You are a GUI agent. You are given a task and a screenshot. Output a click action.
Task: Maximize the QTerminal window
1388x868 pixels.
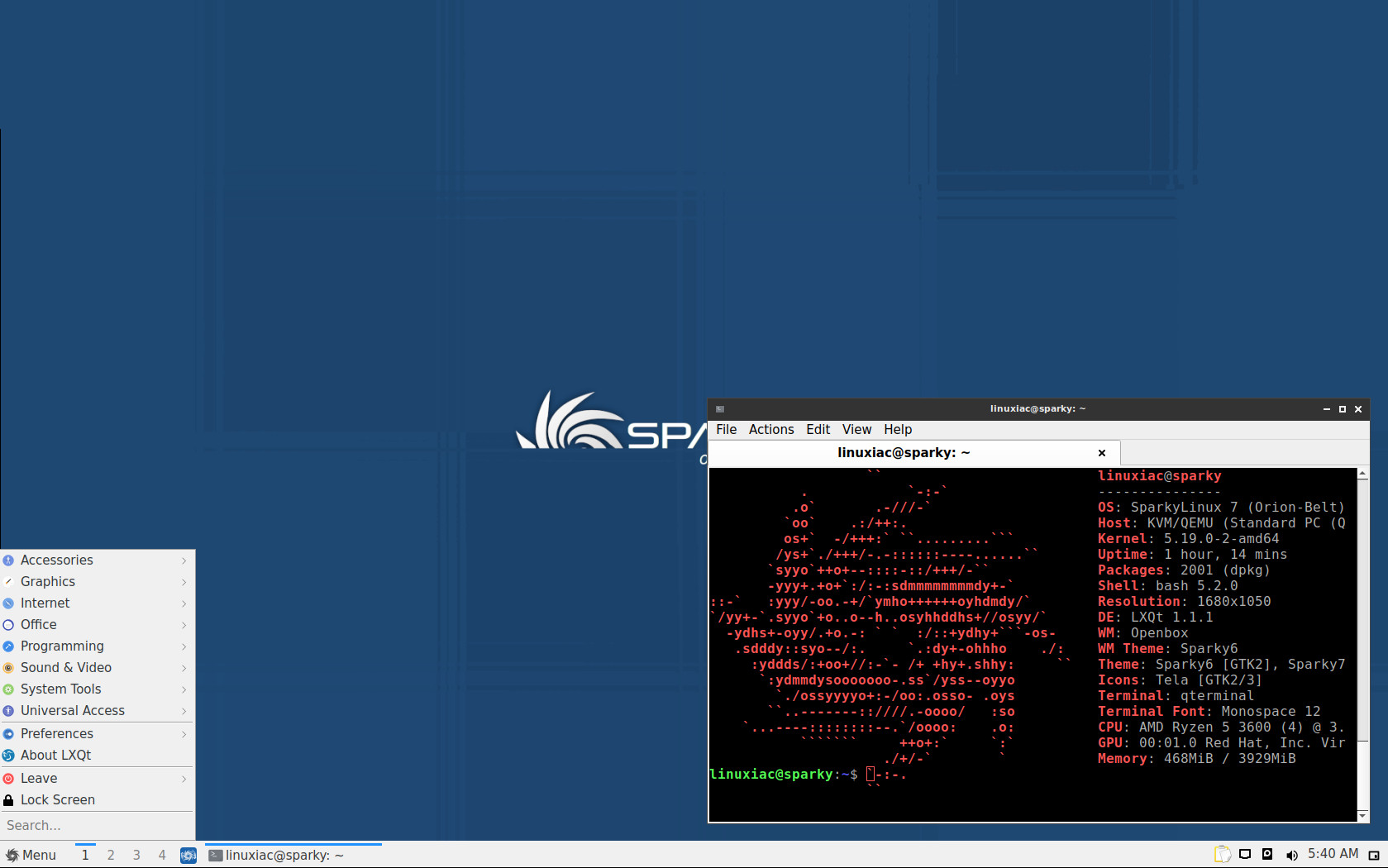click(x=1343, y=409)
